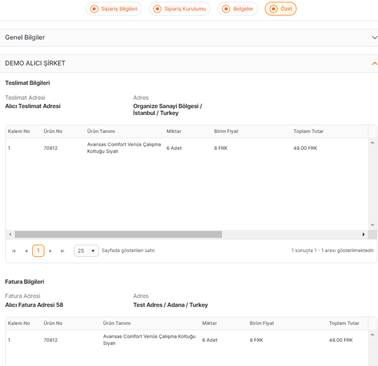This screenshot has height=366, width=378.
Task: Open the Sipariş Kurulumu step tab
Action: click(x=180, y=9)
